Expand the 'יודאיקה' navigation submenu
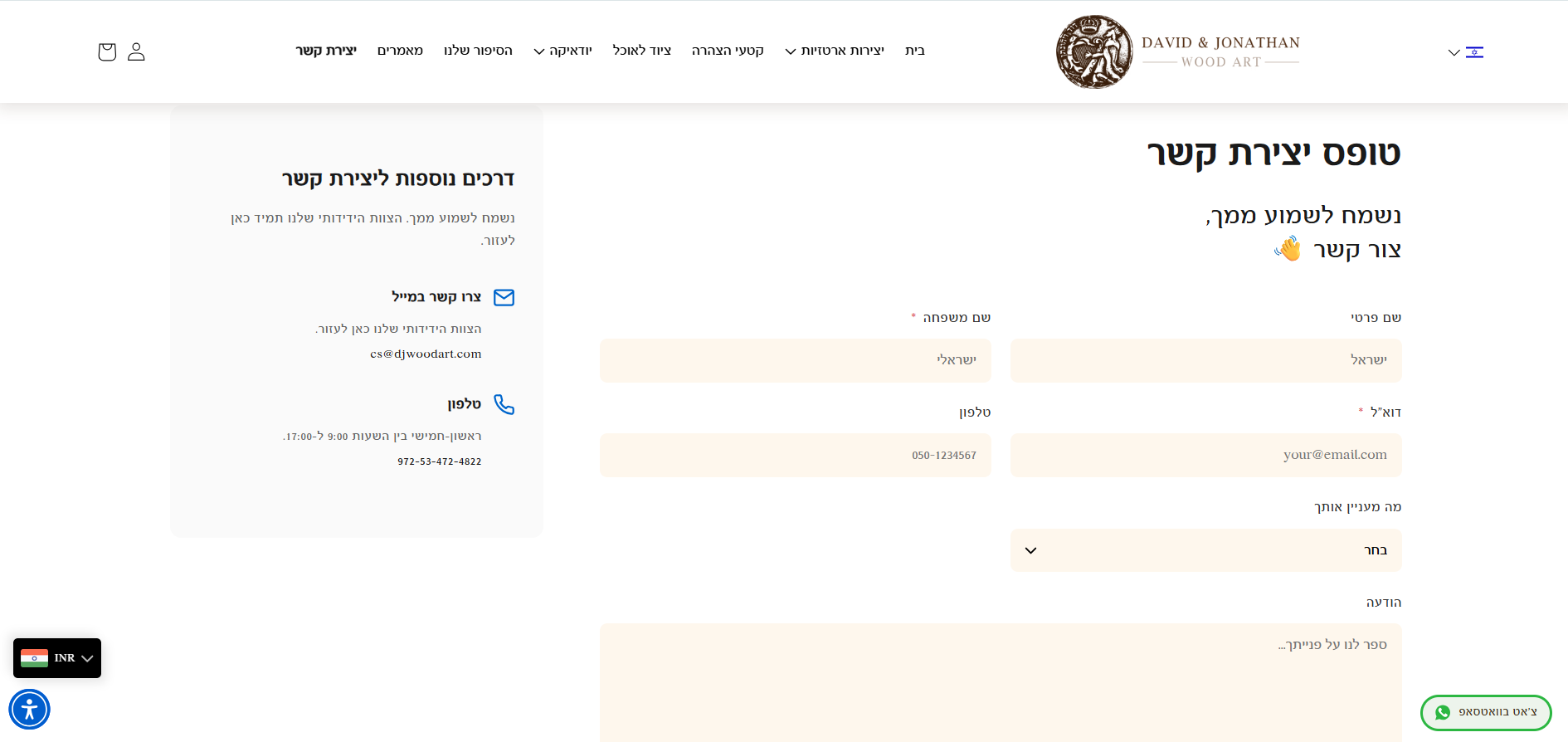This screenshot has height=742, width=1568. pyautogui.click(x=562, y=51)
